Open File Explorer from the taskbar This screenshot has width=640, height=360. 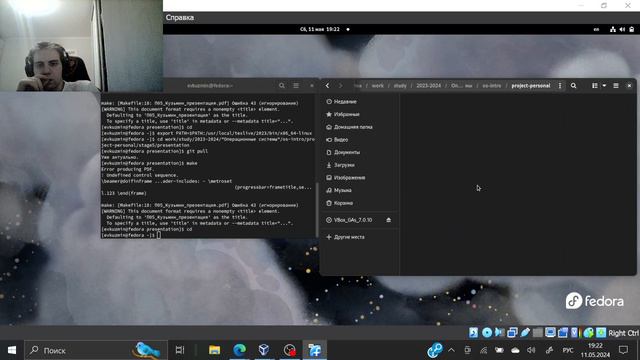[214, 350]
